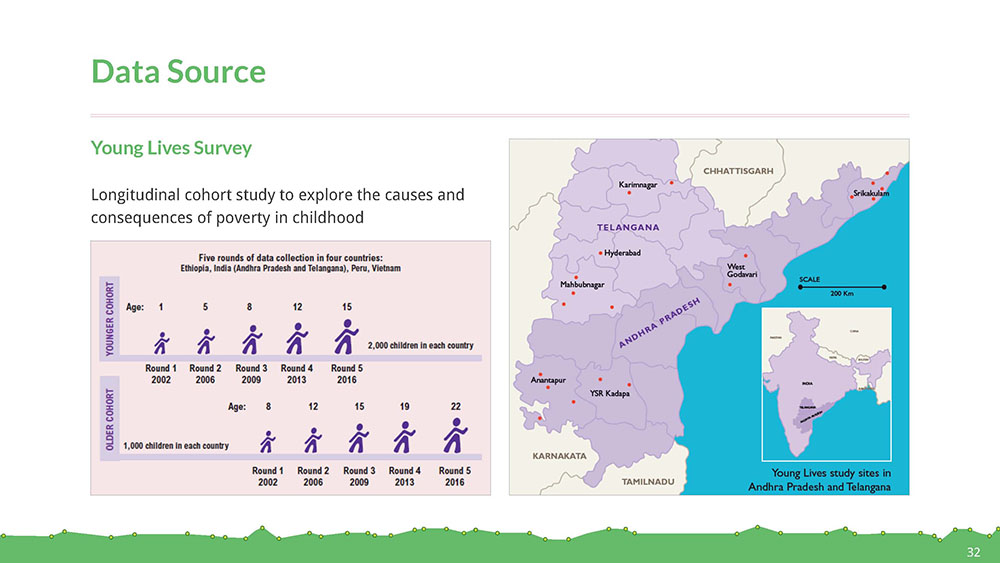Select the older cohort age 8 figure icon

pos(268,442)
